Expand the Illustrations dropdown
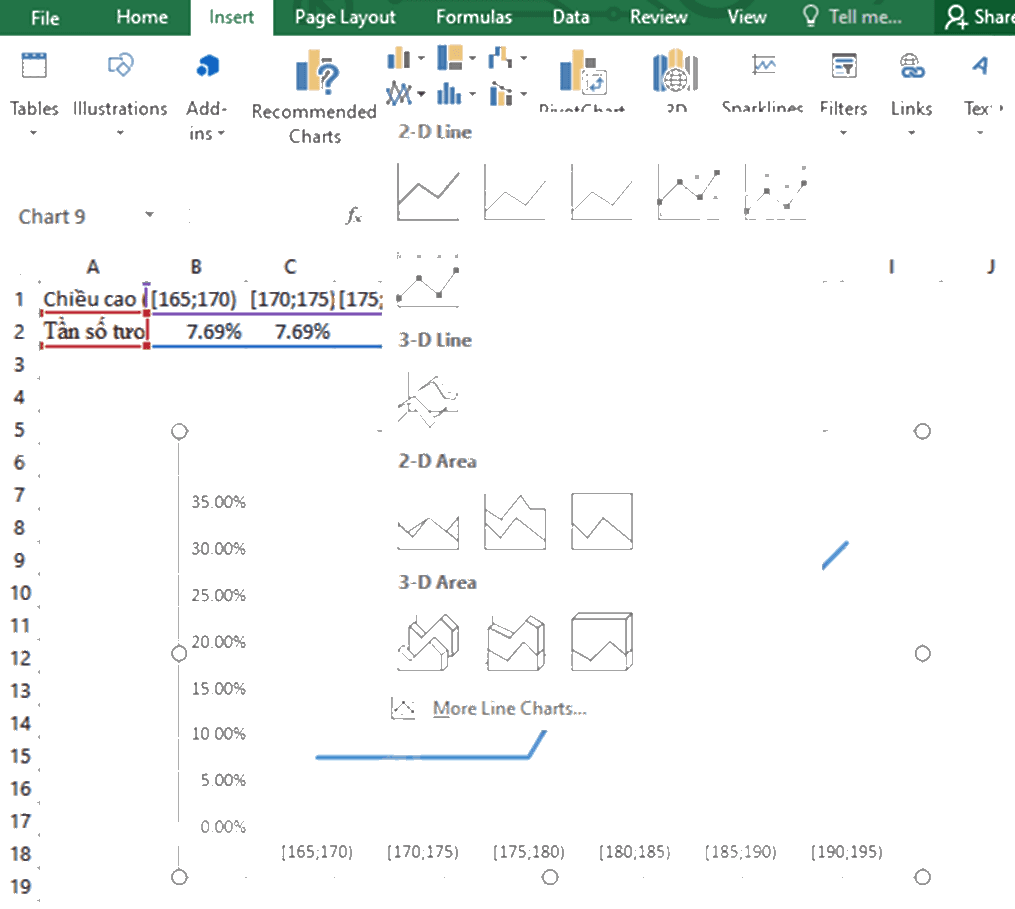This screenshot has height=909, width=1015. pyautogui.click(x=120, y=133)
